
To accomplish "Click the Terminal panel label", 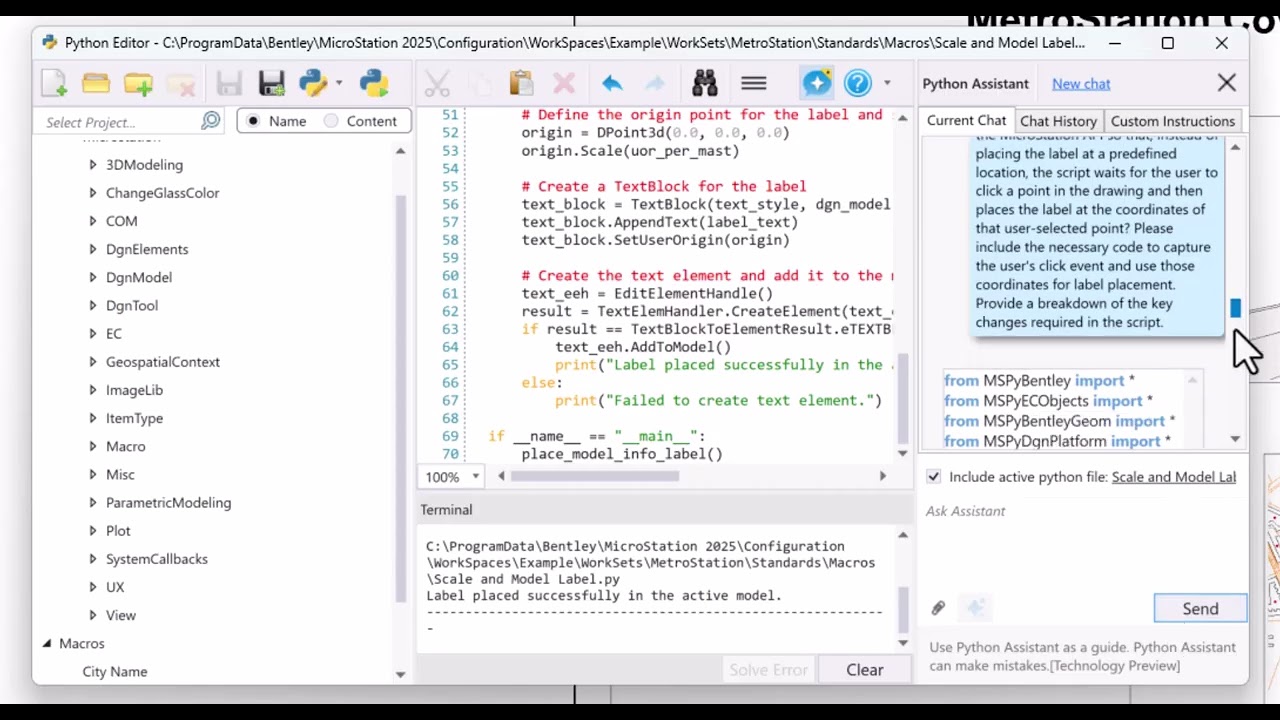I will click(446, 510).
